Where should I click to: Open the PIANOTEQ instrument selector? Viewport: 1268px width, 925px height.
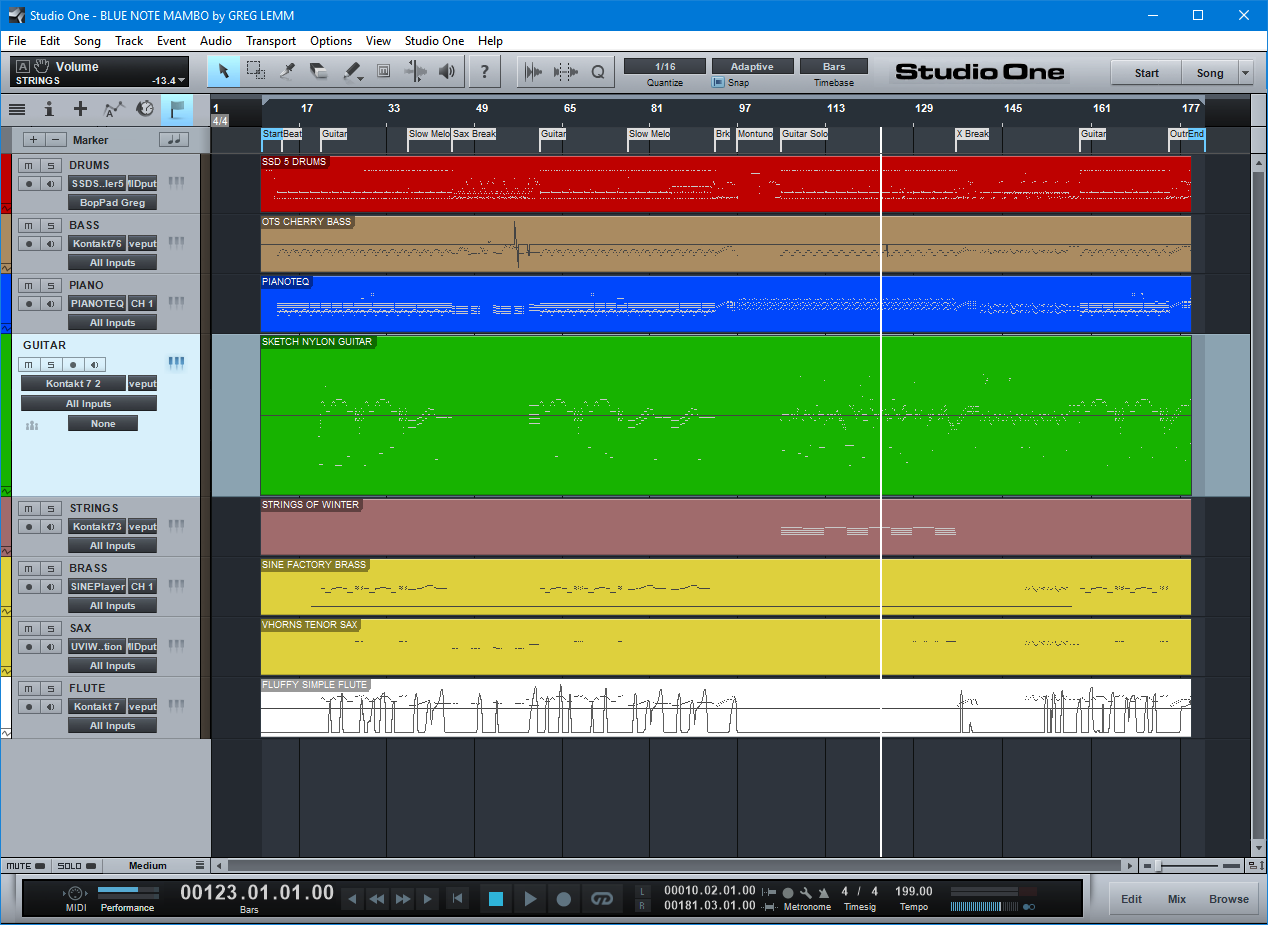[97, 303]
